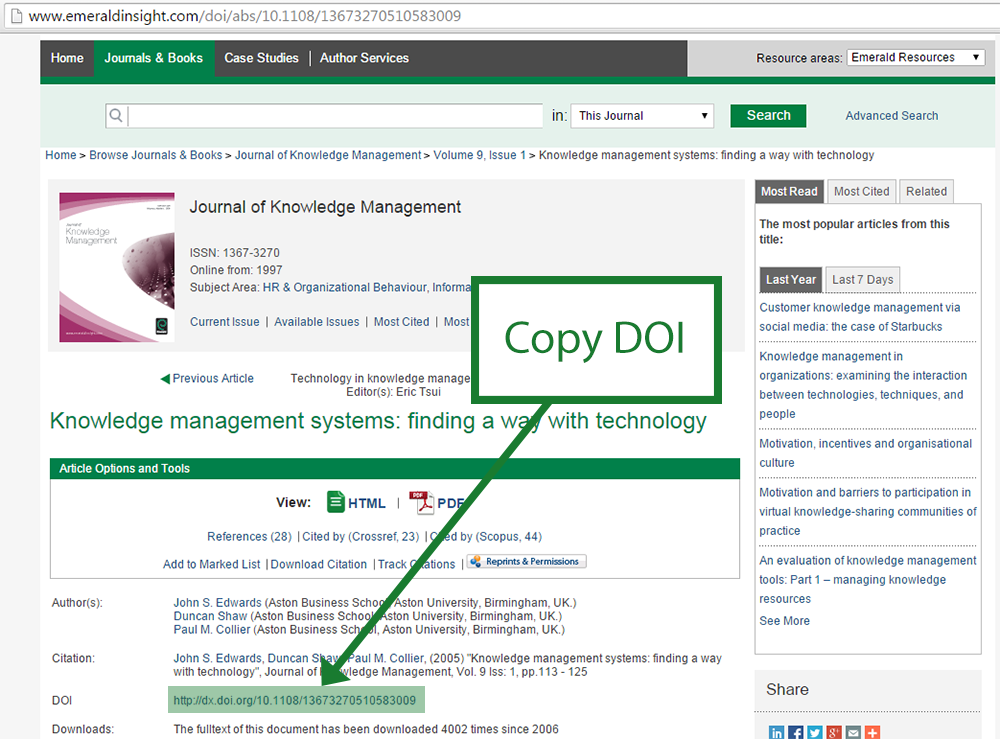Open the Author Services nav tab
Viewport: 1000px width, 739px height.
click(364, 58)
